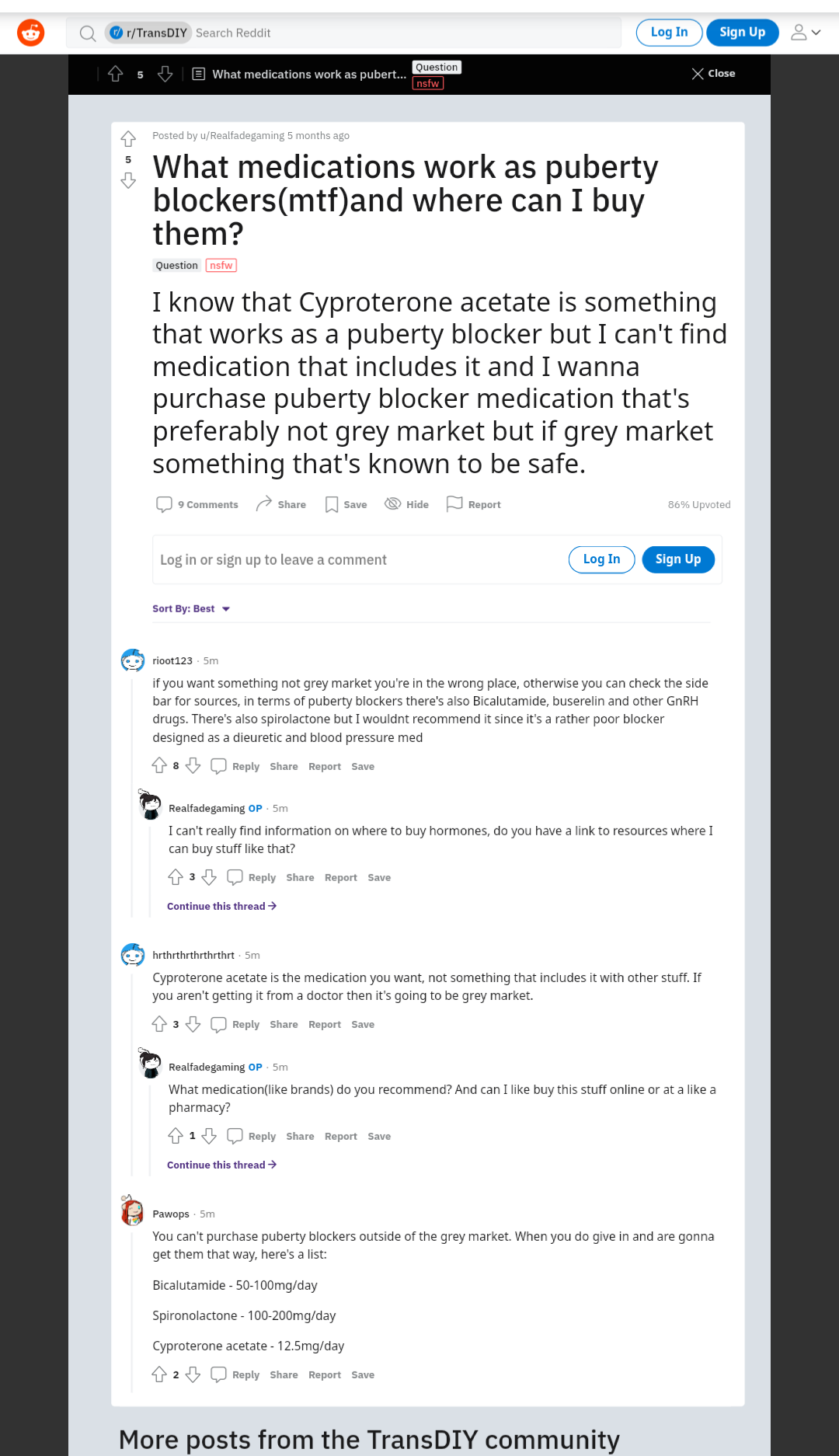Image resolution: width=839 pixels, height=1456 pixels.
Task: Upvote rioot123's comment
Action: (x=159, y=765)
